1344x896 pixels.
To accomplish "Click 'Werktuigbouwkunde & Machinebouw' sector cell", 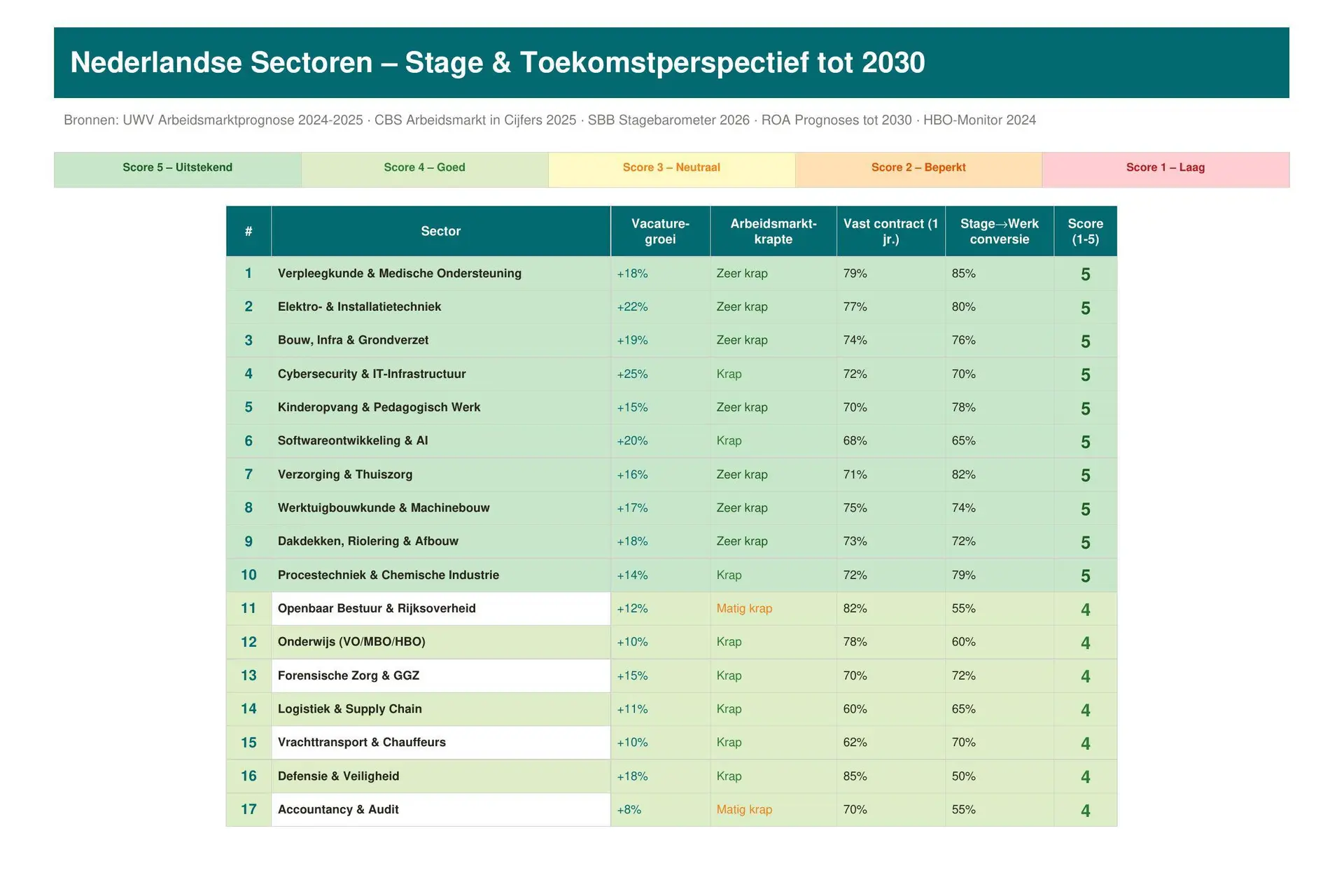I will 441,508.
